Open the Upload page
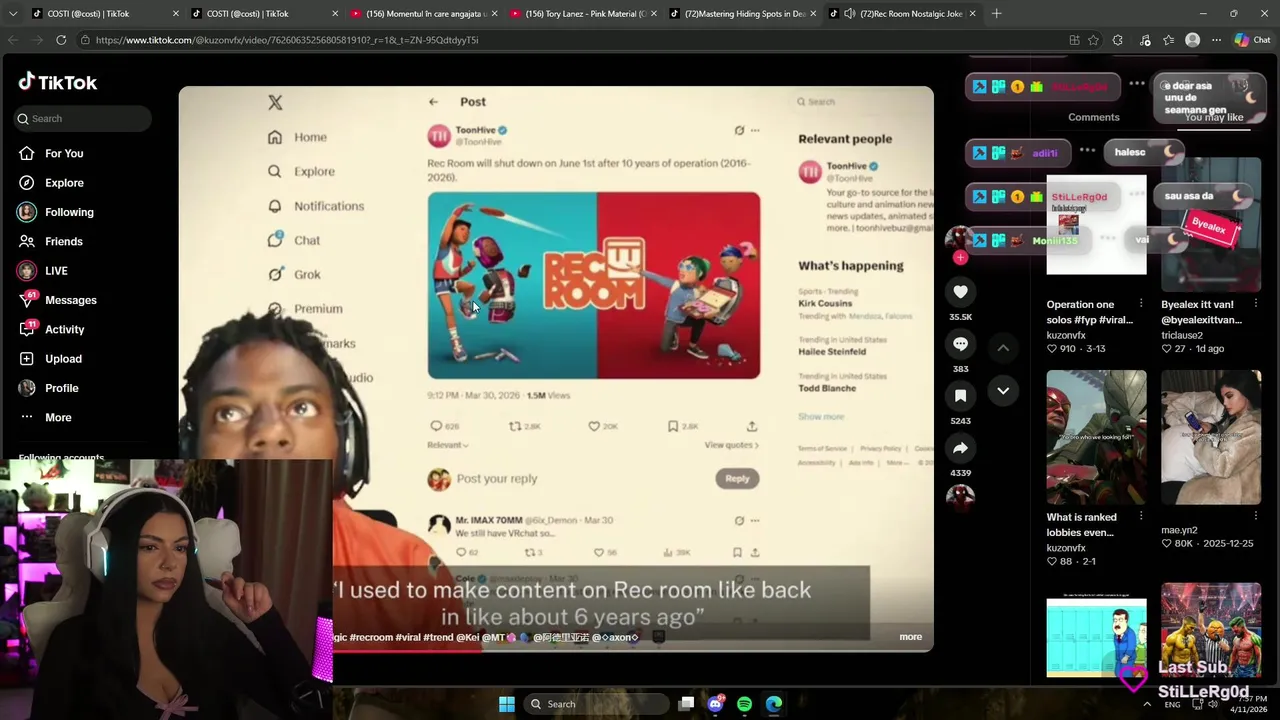Viewport: 1280px width, 720px height. pos(63,358)
